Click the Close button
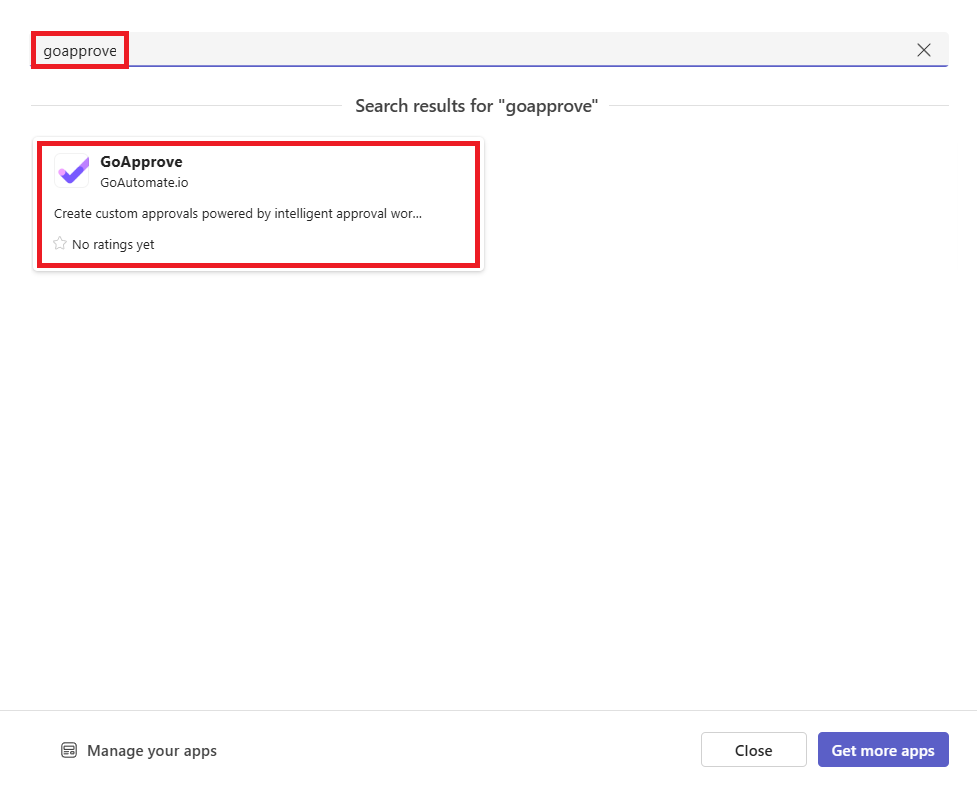 753,750
